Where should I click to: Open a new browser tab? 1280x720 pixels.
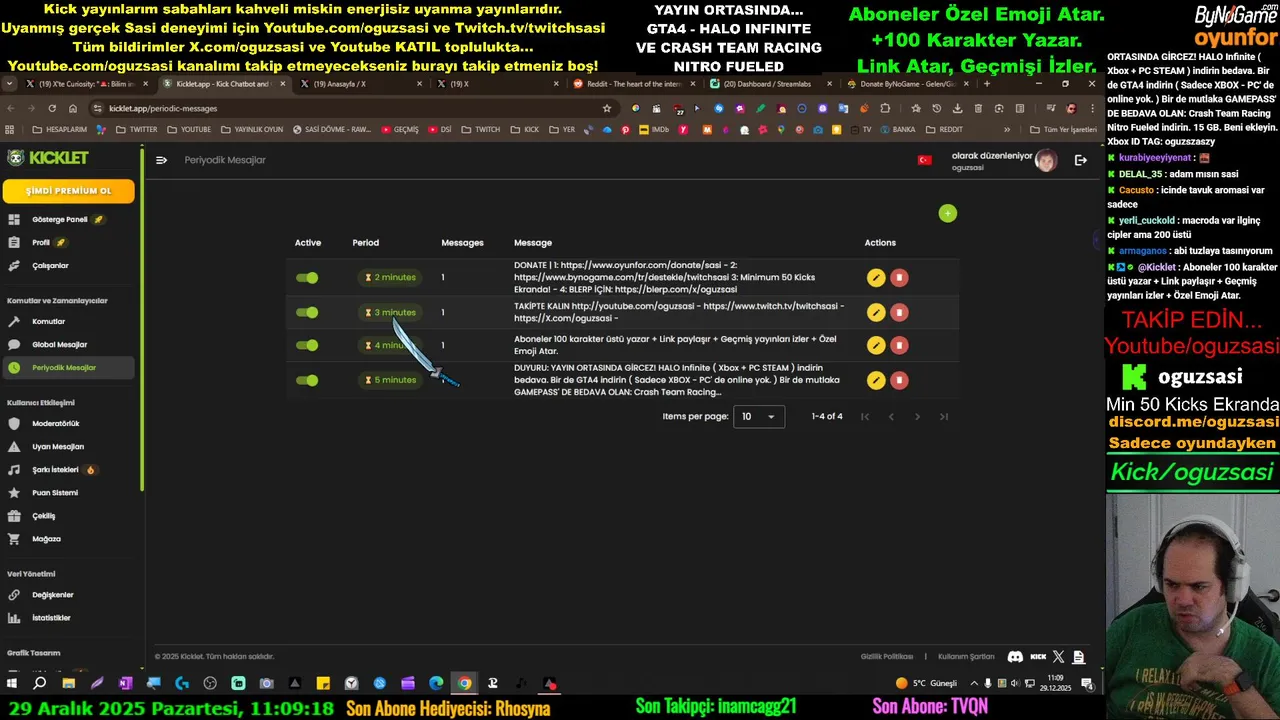[x=987, y=84]
